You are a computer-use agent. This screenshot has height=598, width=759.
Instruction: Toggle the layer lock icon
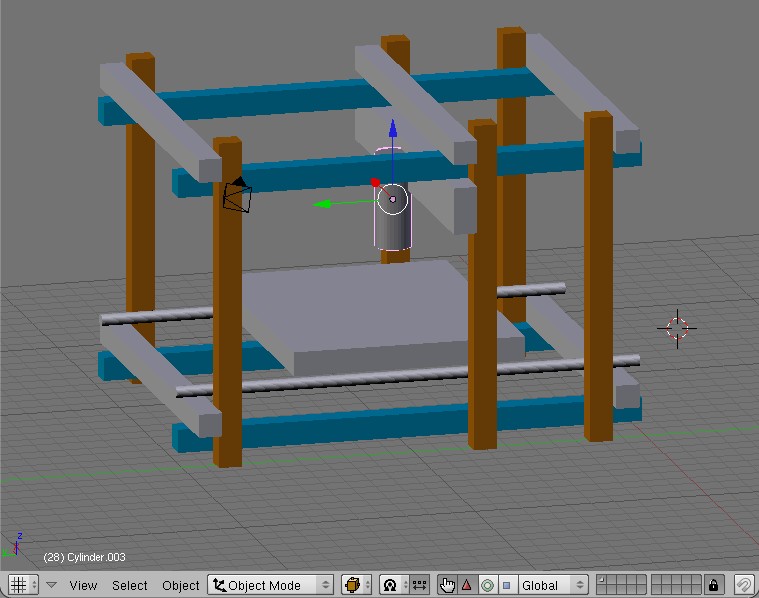(x=714, y=585)
